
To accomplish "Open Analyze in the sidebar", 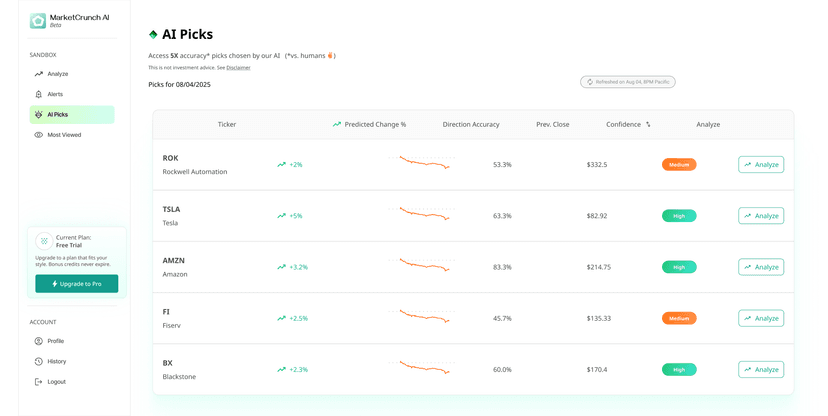I will [x=57, y=74].
